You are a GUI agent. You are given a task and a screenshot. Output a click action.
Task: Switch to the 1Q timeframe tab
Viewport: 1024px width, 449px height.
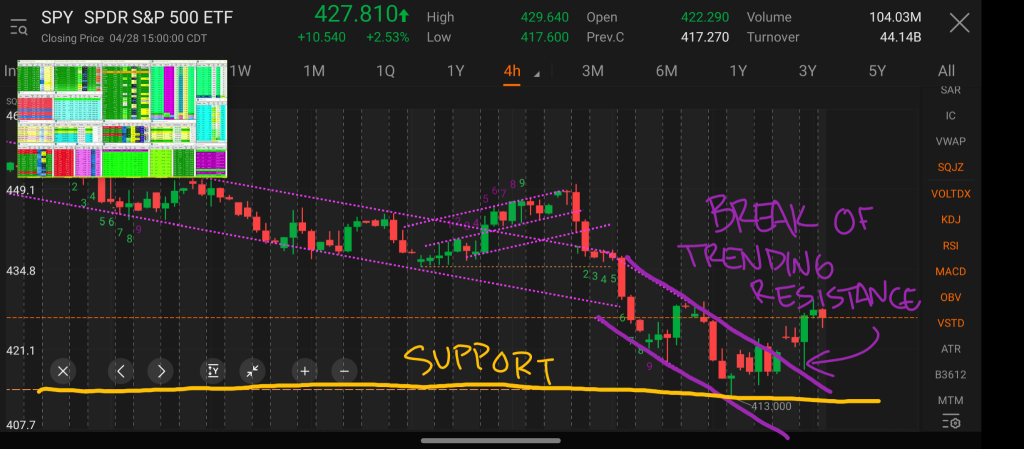pyautogui.click(x=385, y=71)
